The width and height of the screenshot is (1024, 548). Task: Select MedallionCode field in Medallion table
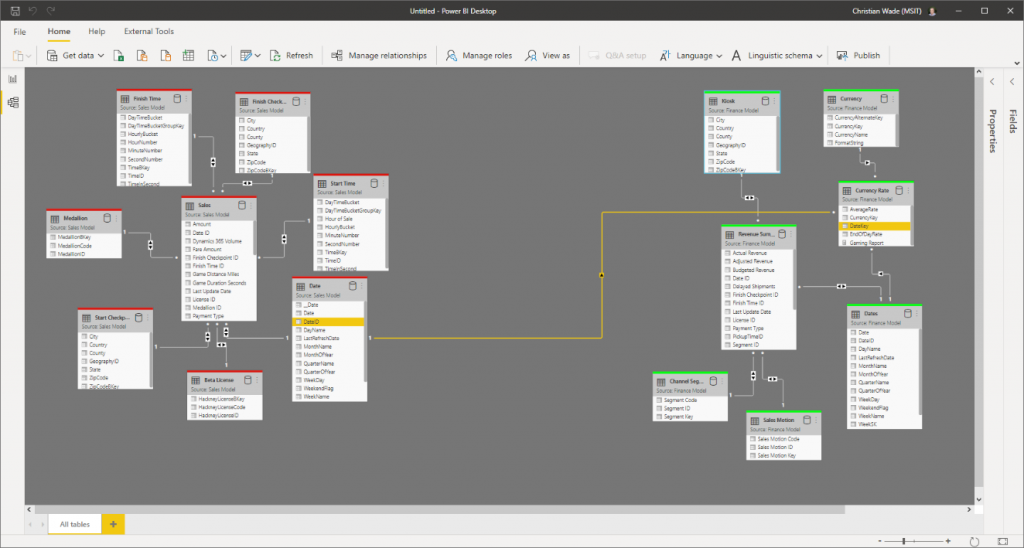coord(84,246)
